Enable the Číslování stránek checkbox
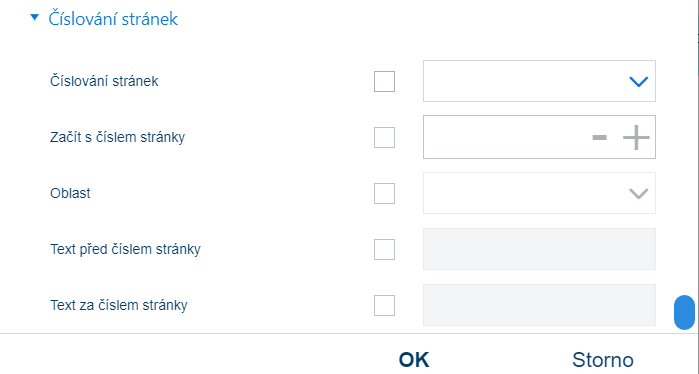 384,82
